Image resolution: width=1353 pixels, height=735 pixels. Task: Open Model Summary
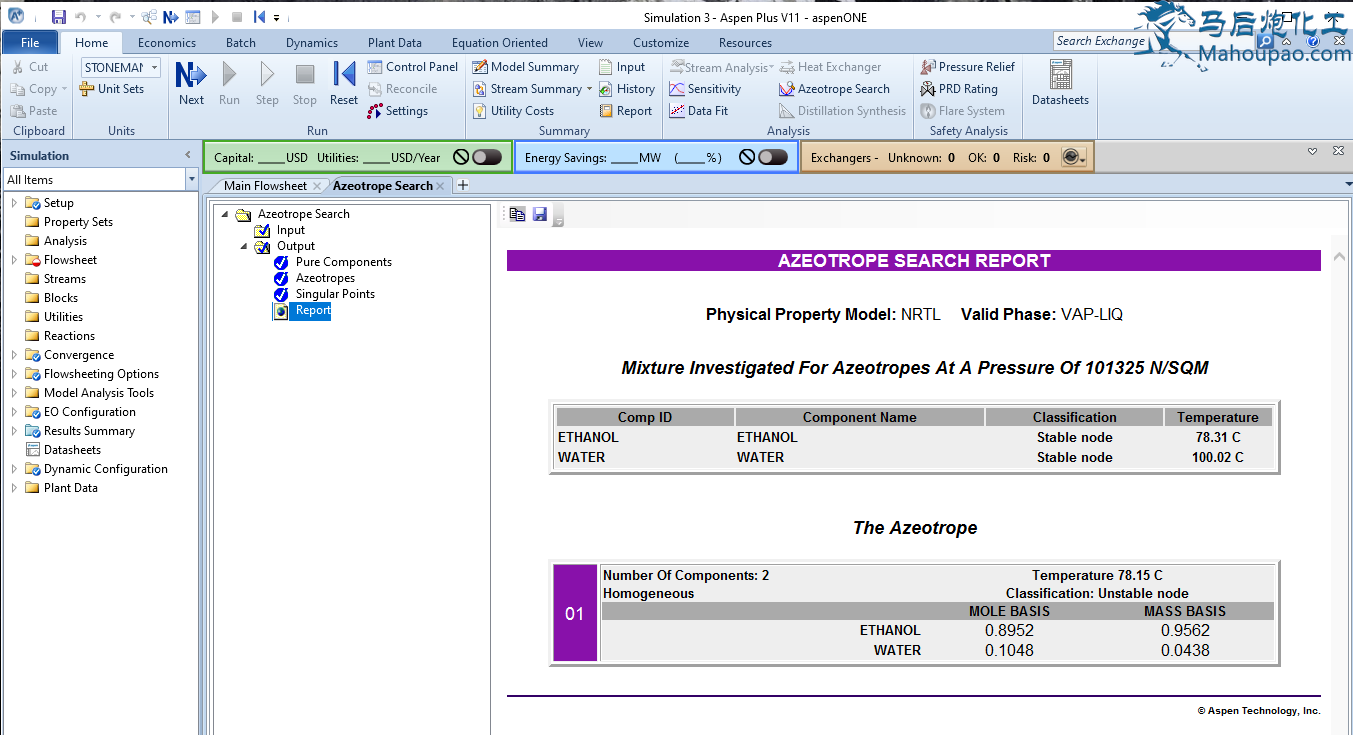tap(525, 67)
